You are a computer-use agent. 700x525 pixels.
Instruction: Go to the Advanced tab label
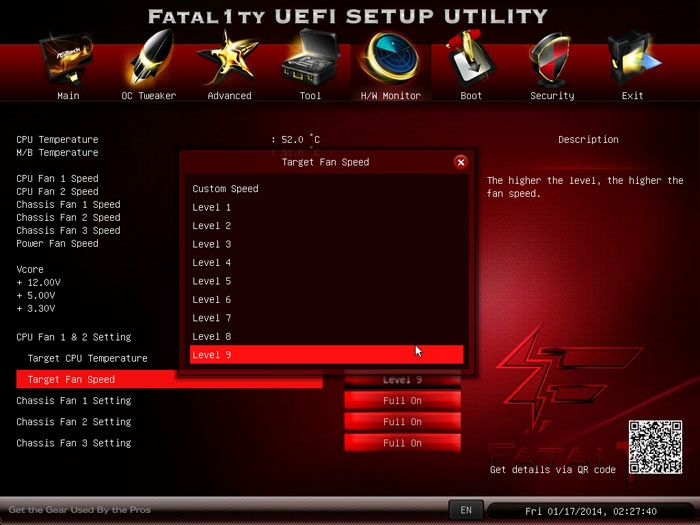coord(229,96)
